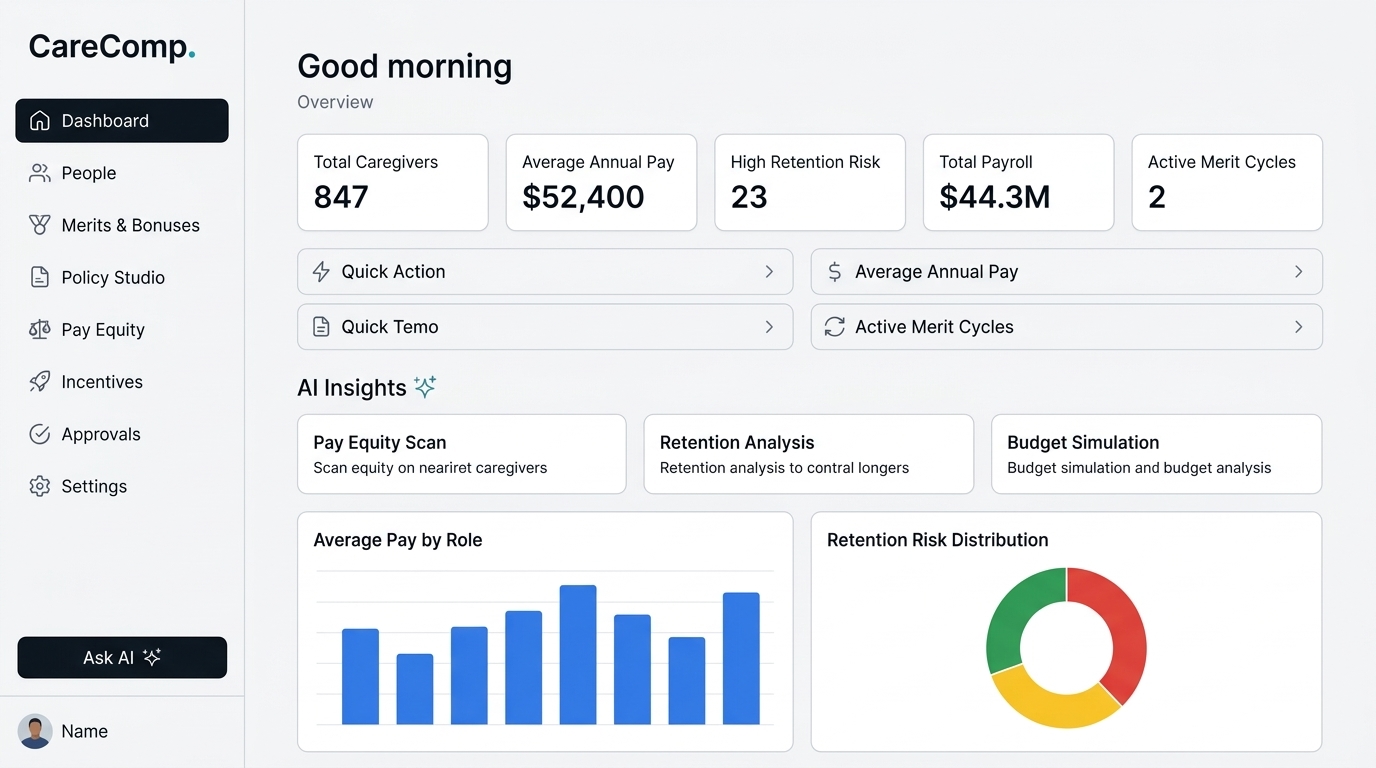Open the Incentives menu item

point(102,382)
